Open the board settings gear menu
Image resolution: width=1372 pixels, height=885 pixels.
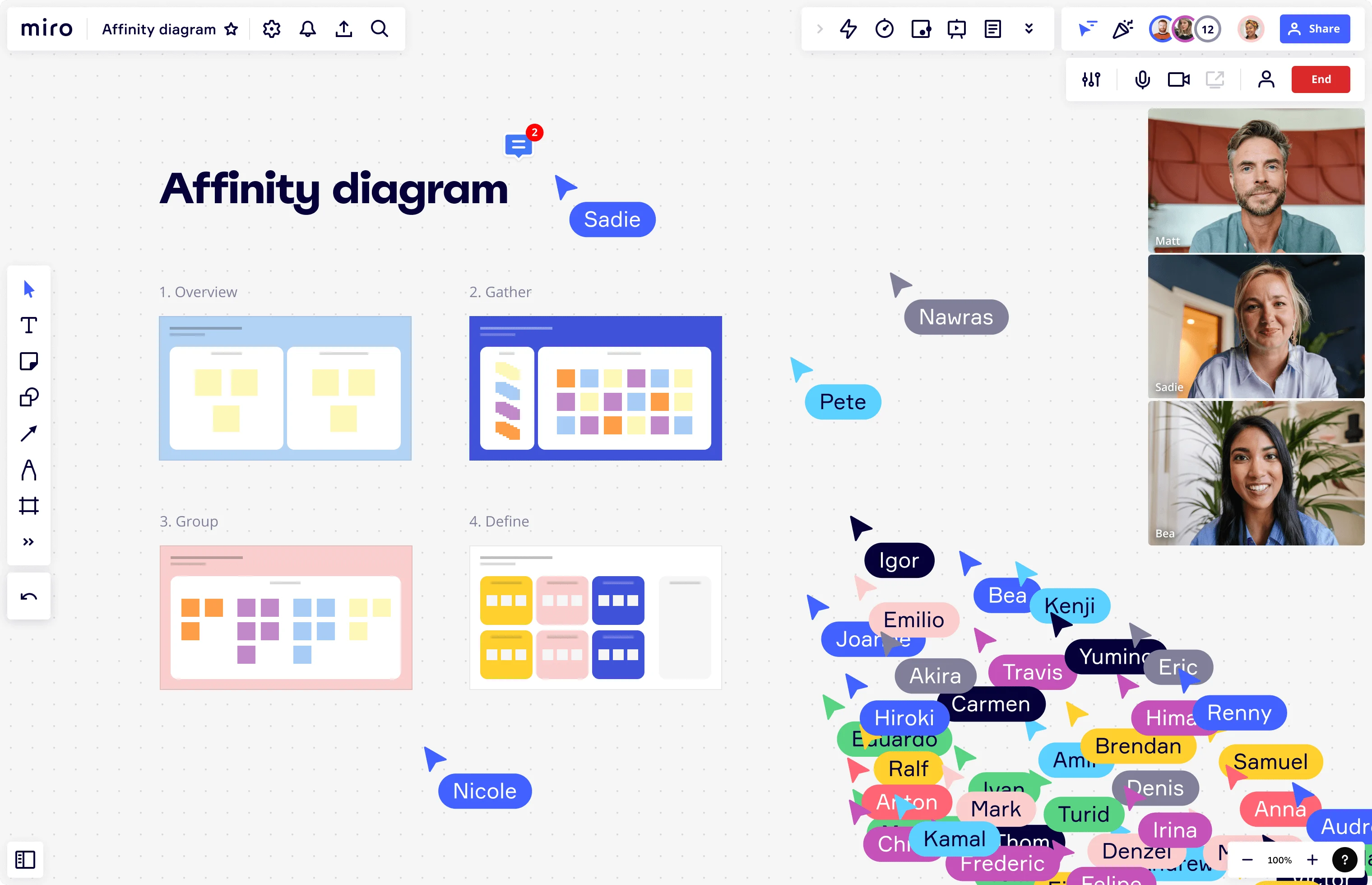click(x=271, y=28)
